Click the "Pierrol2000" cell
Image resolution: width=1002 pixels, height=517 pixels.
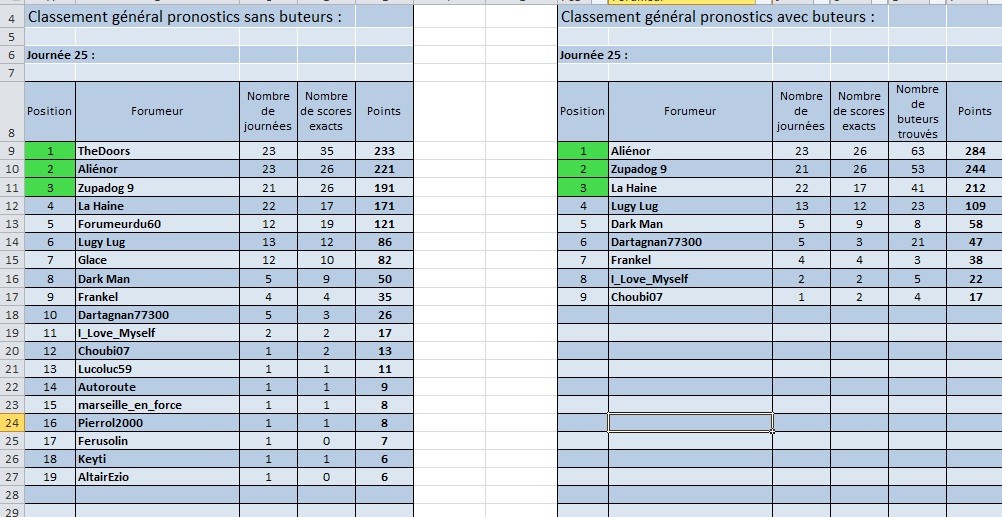157,423
